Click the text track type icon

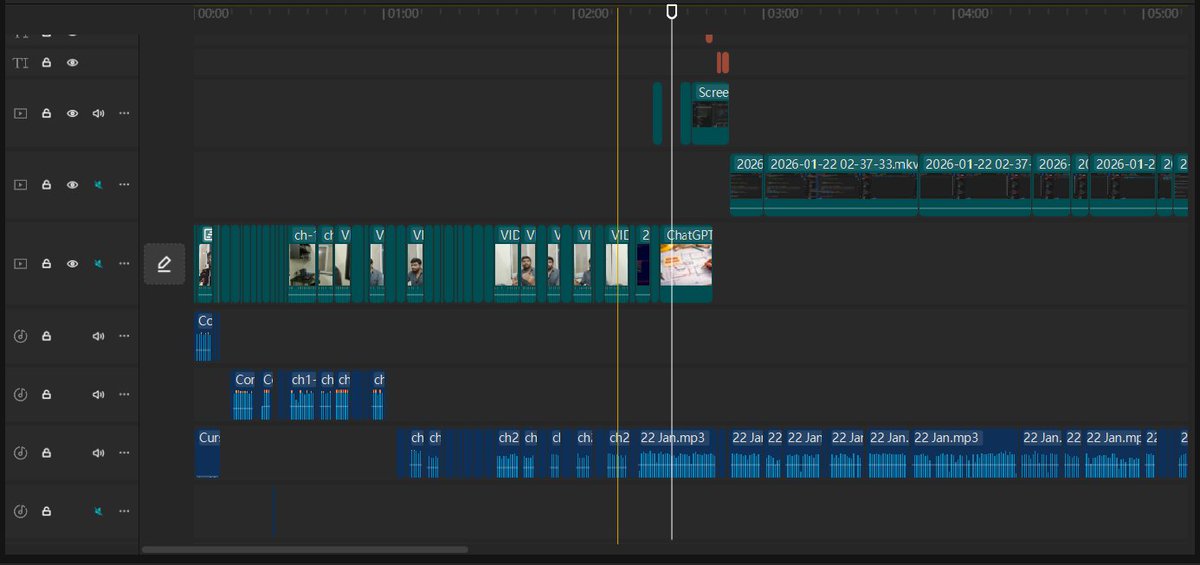[x=20, y=63]
